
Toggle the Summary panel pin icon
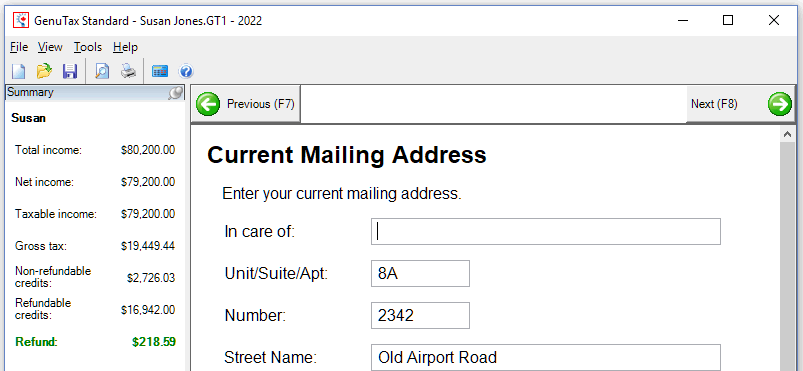pyautogui.click(x=176, y=93)
